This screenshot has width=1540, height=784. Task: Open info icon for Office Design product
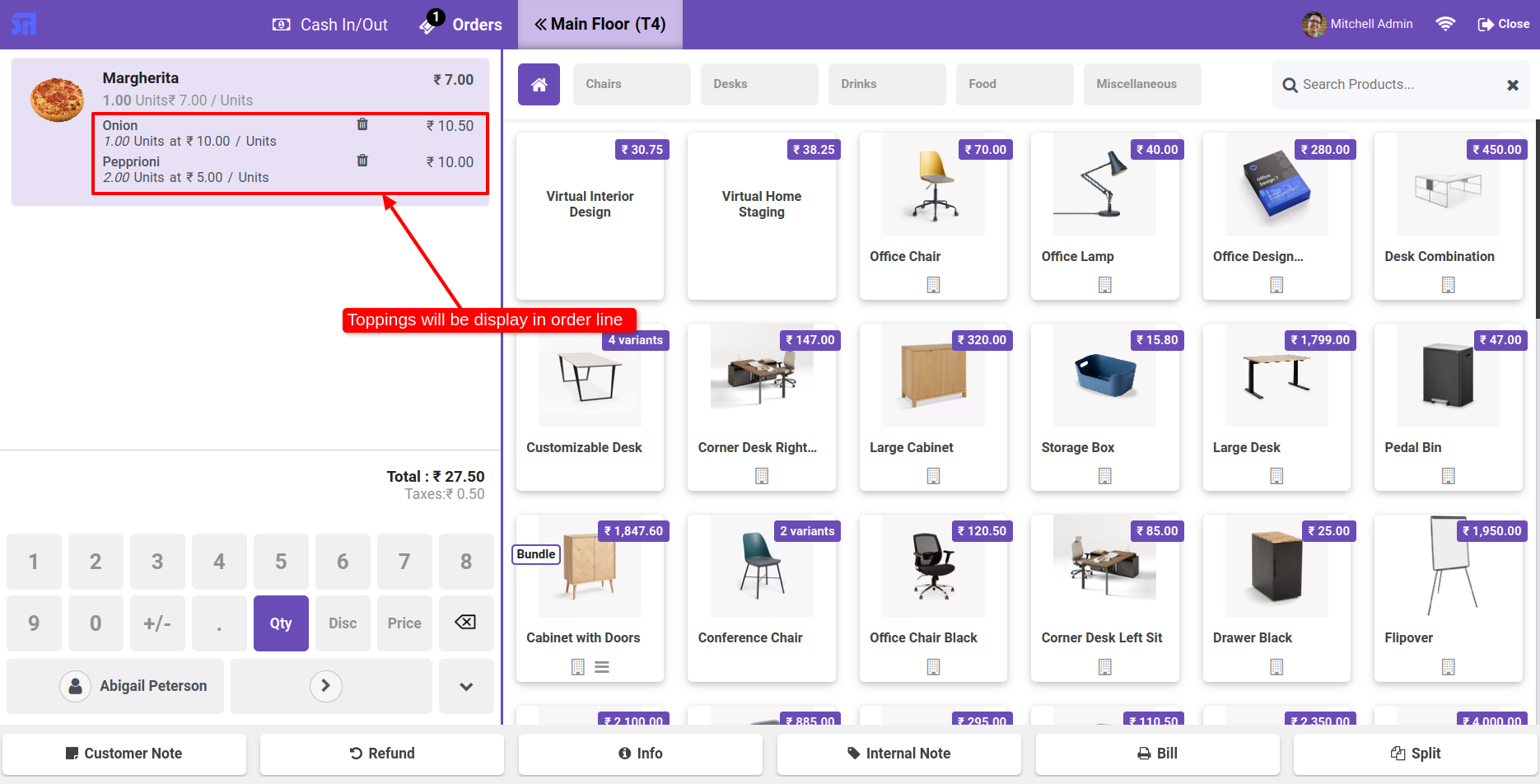click(1276, 285)
